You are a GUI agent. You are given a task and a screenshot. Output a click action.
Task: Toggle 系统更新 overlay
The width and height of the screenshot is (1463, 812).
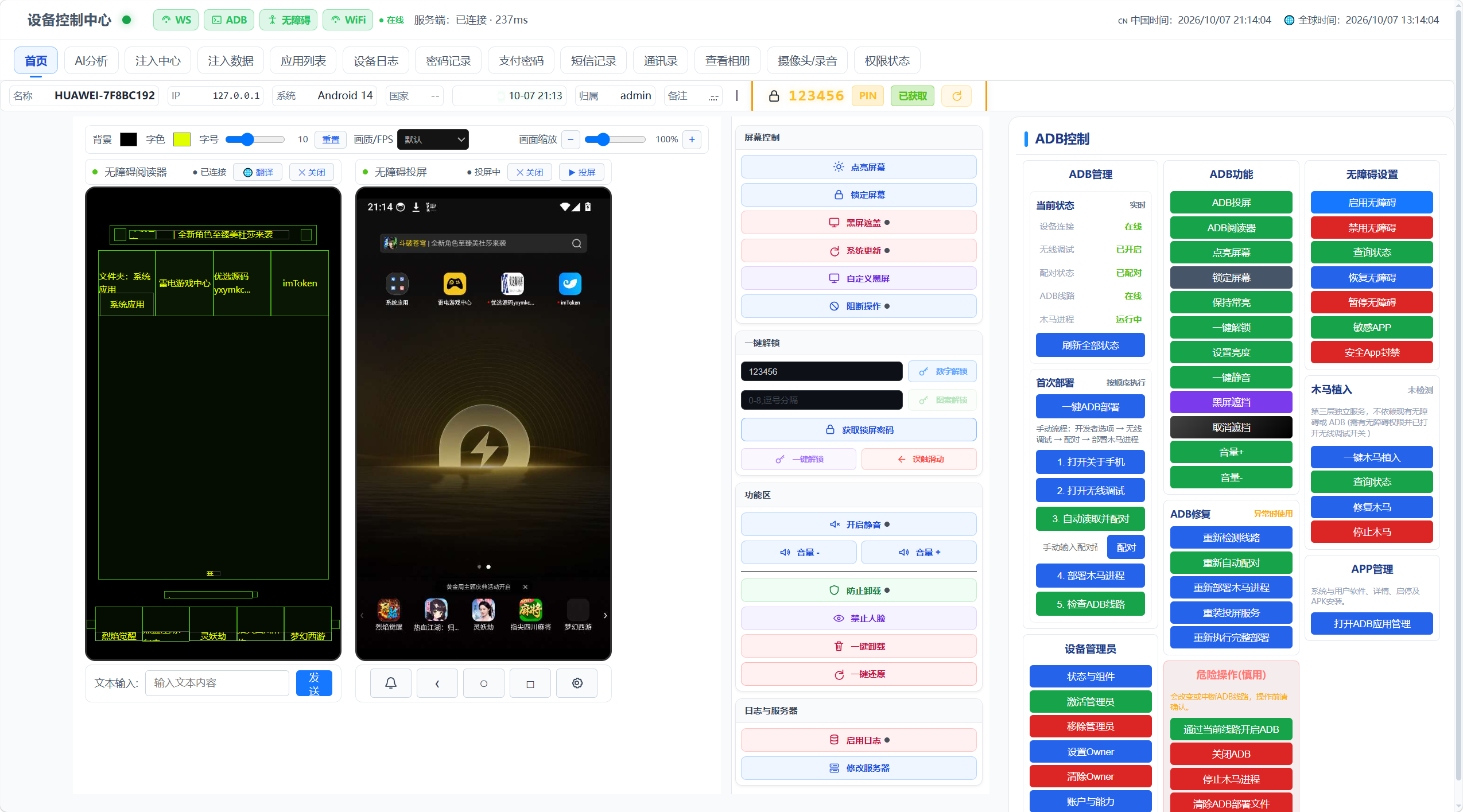pos(858,251)
